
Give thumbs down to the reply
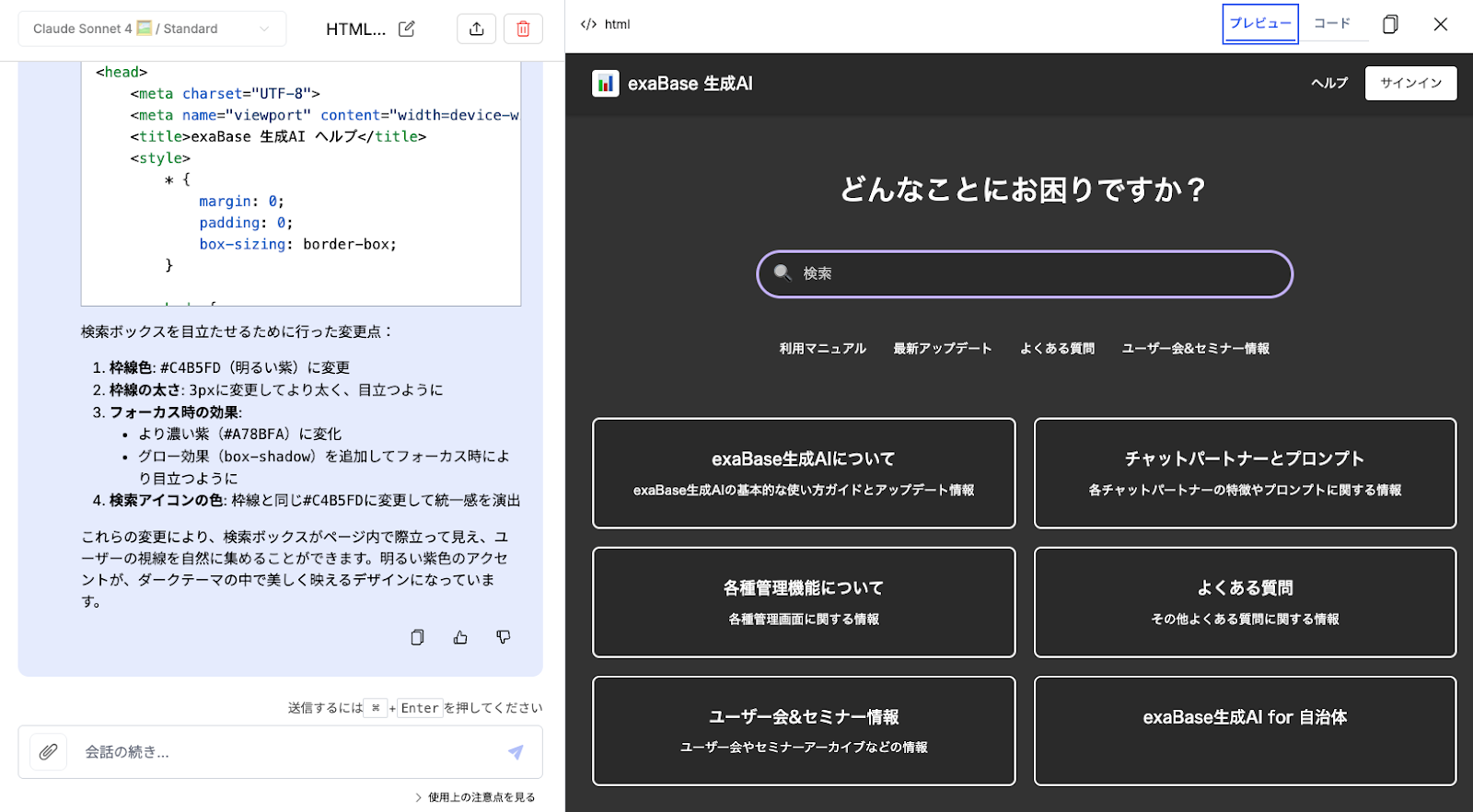pyautogui.click(x=504, y=637)
